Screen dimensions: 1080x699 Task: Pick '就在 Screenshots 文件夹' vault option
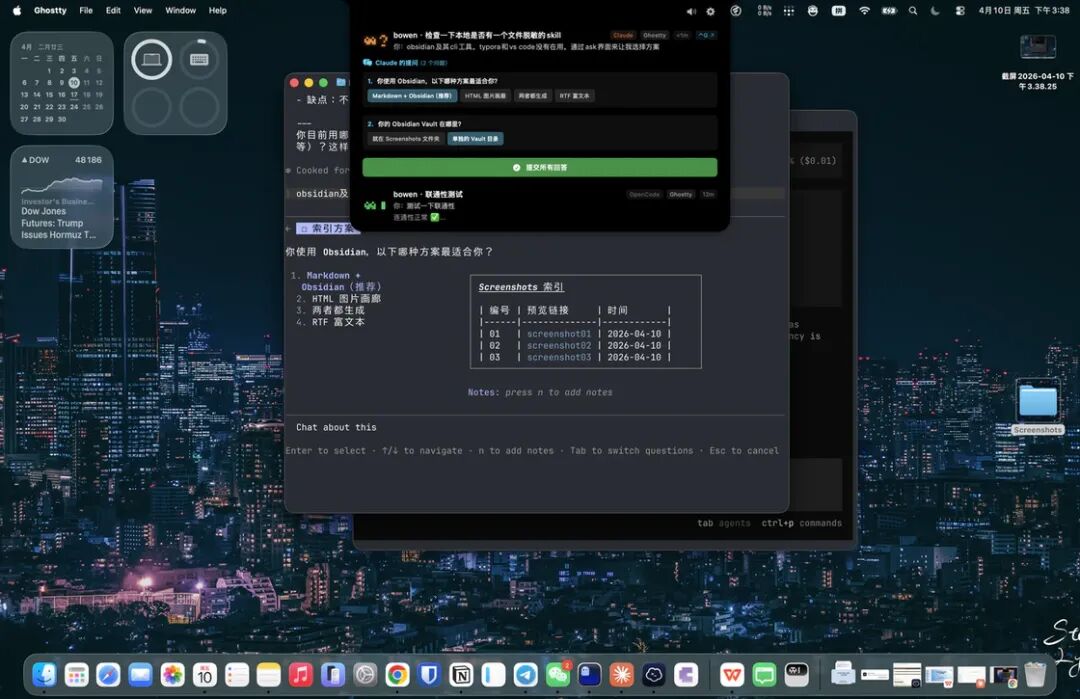[406, 138]
